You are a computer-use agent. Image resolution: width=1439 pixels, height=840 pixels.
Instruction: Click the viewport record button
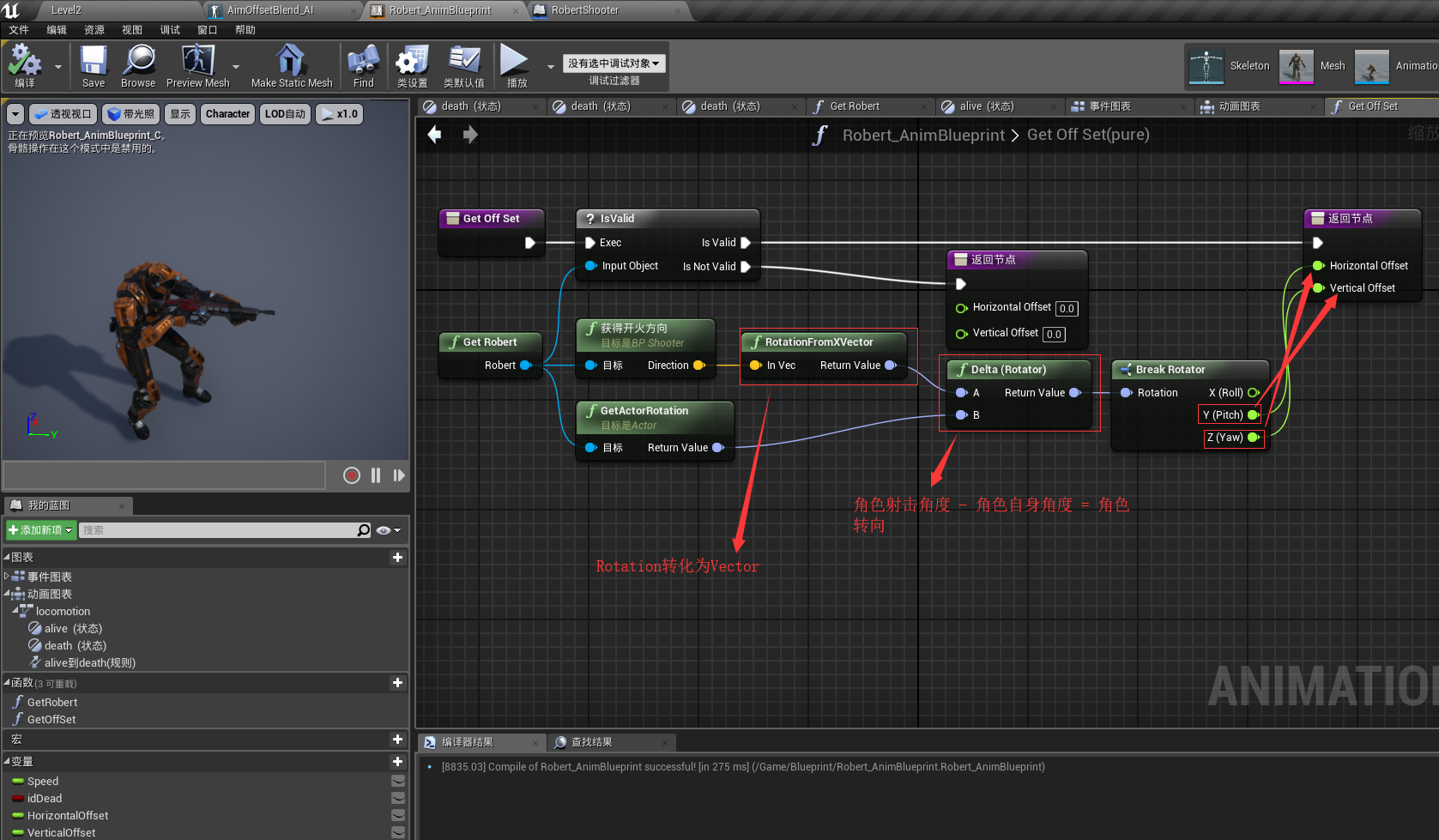(x=351, y=475)
